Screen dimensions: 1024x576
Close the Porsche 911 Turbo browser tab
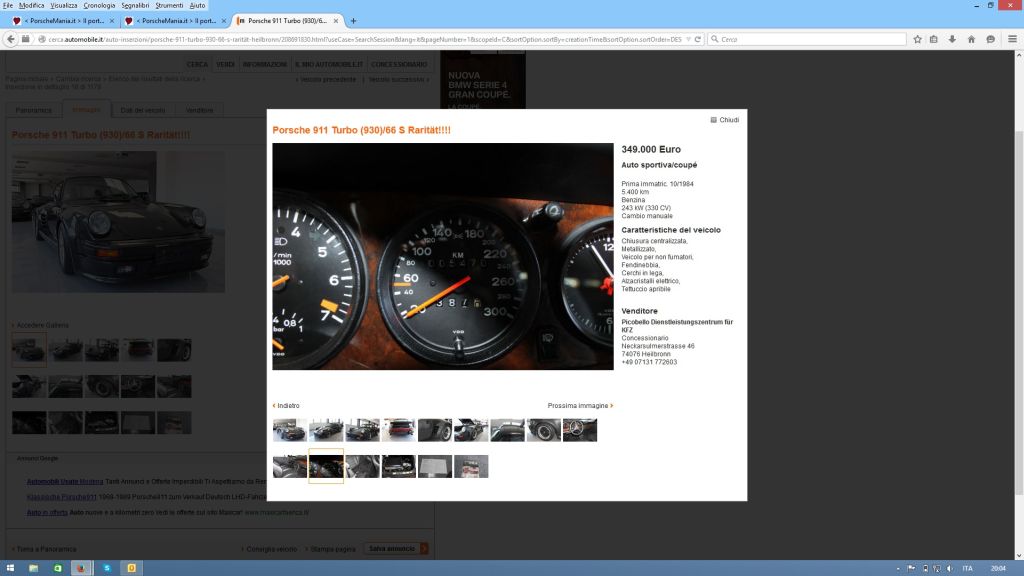tap(336, 21)
